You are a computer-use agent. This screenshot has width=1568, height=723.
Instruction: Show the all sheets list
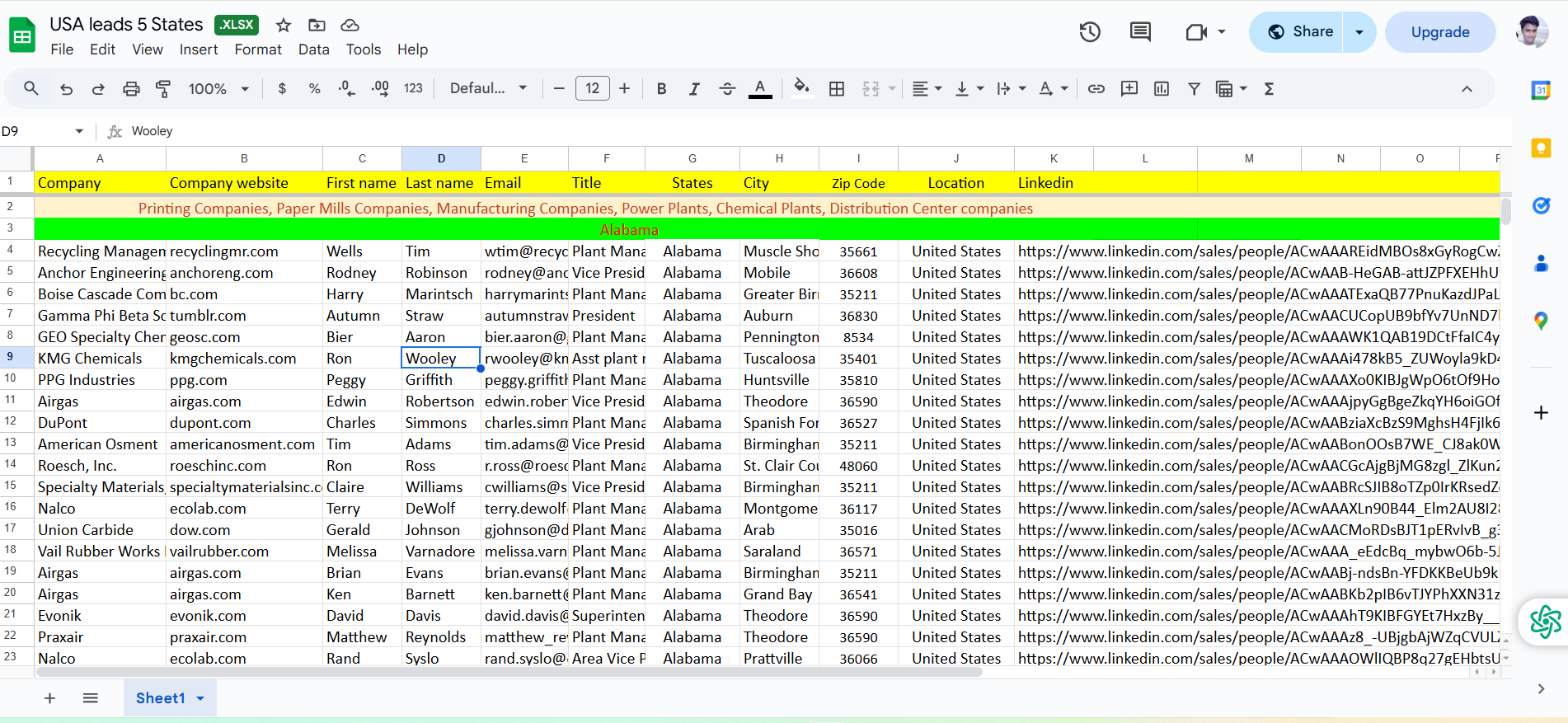[x=91, y=698]
